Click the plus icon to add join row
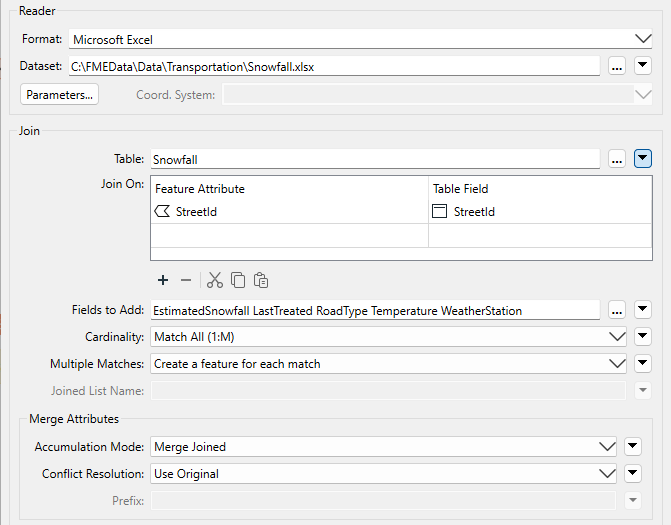Viewport: 671px width, 525px height. pos(163,280)
